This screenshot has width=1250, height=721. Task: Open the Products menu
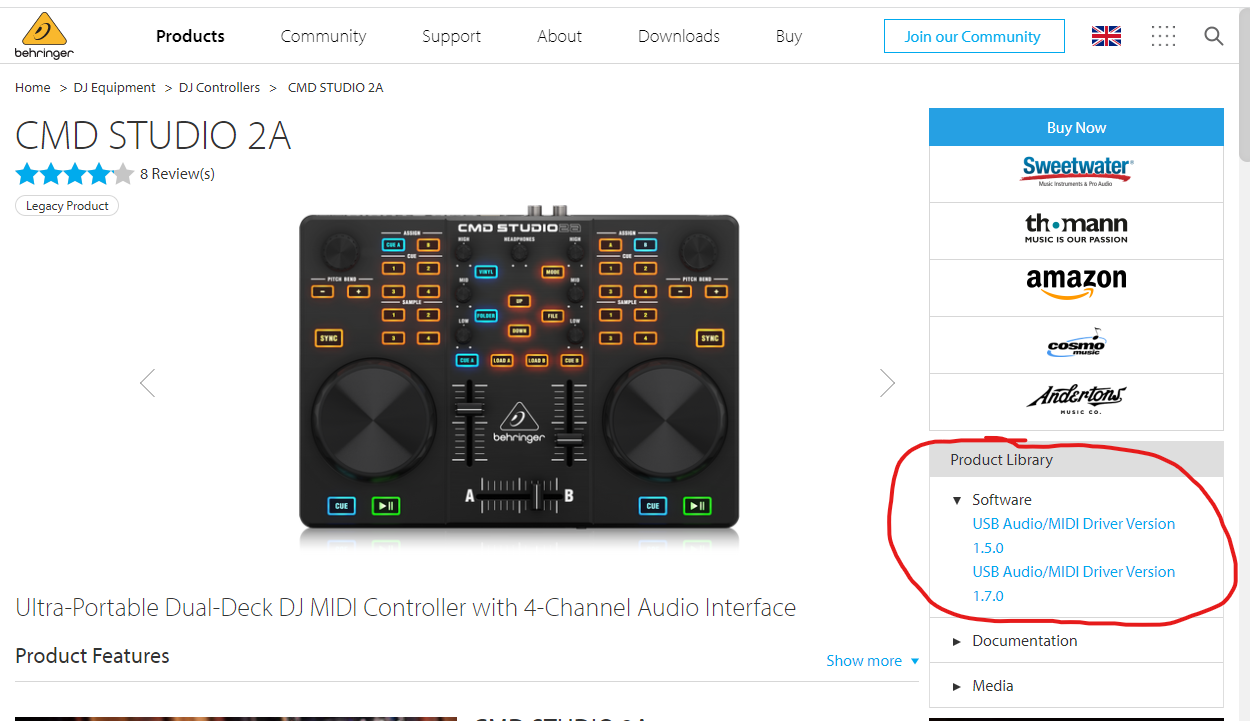click(190, 36)
